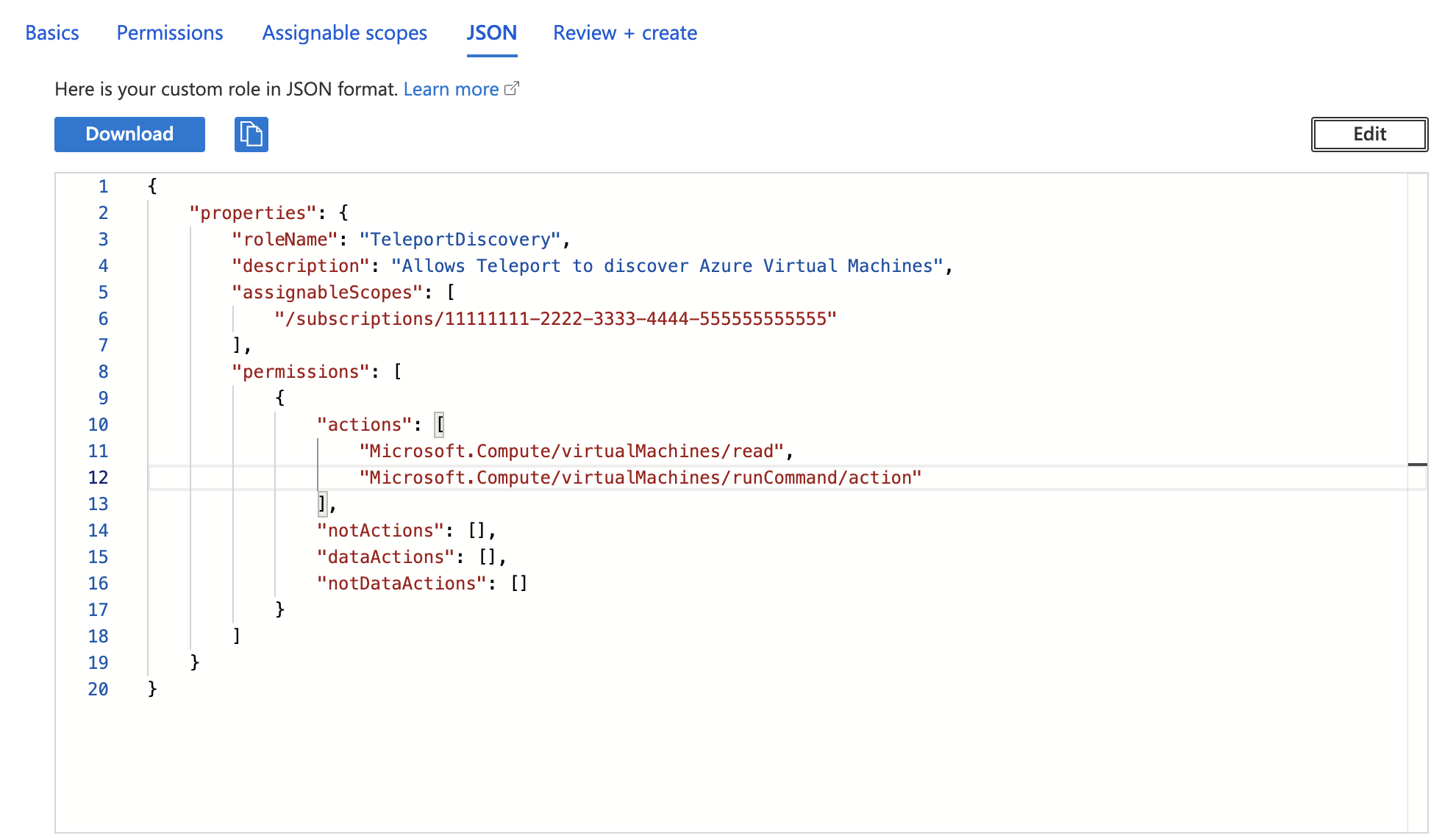Switch to the Basics tab
This screenshot has height=838, width=1456.
[51, 32]
